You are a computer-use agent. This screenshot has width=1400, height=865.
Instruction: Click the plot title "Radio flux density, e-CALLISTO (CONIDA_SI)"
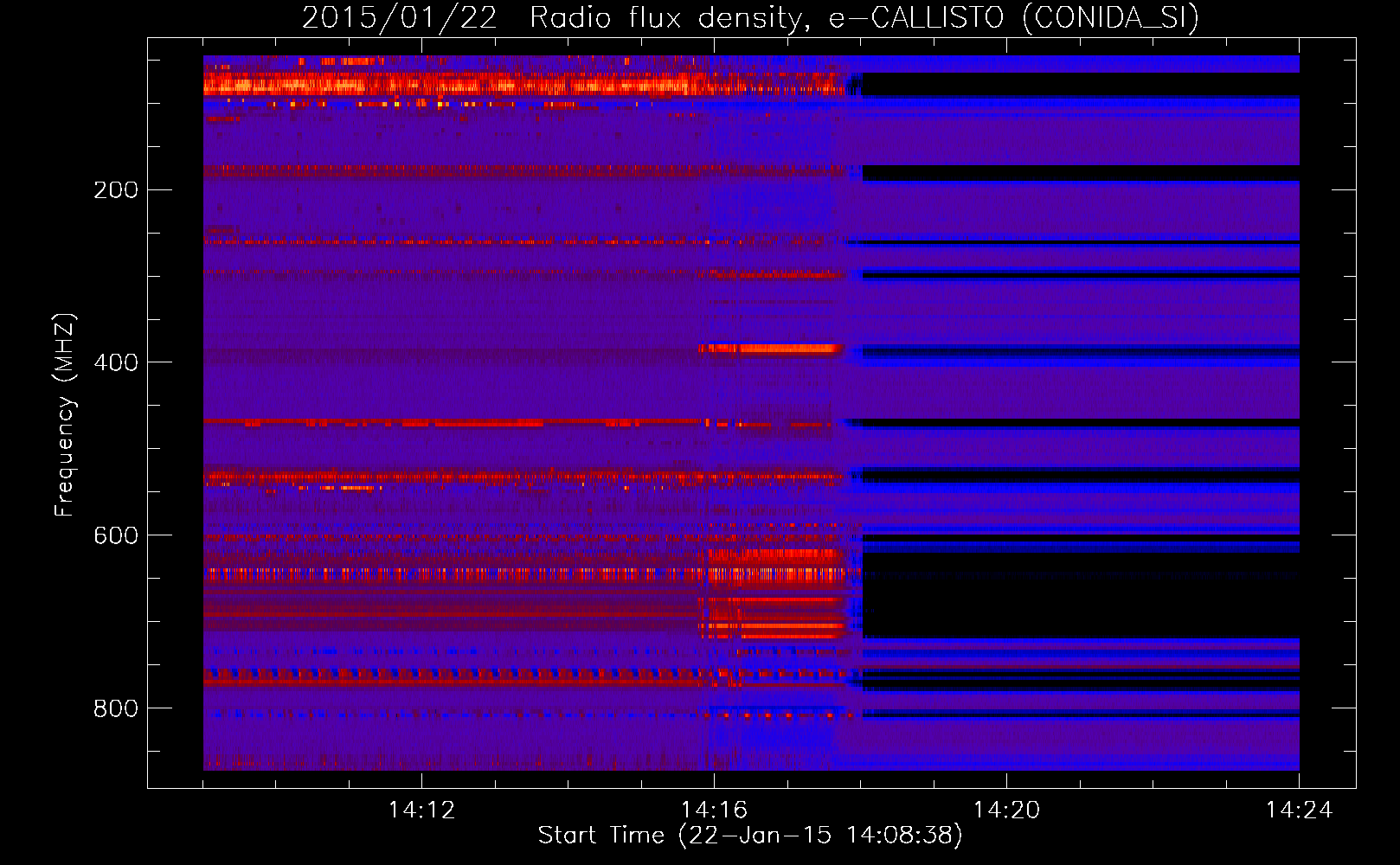[x=864, y=17]
